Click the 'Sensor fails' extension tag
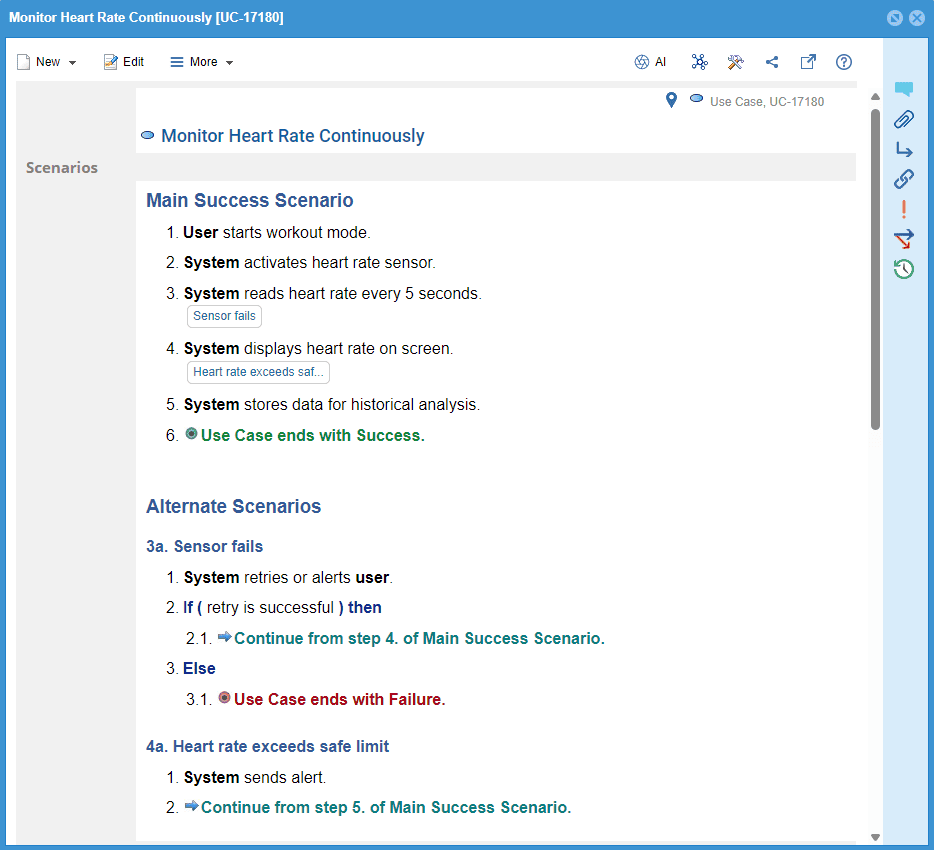 [224, 316]
